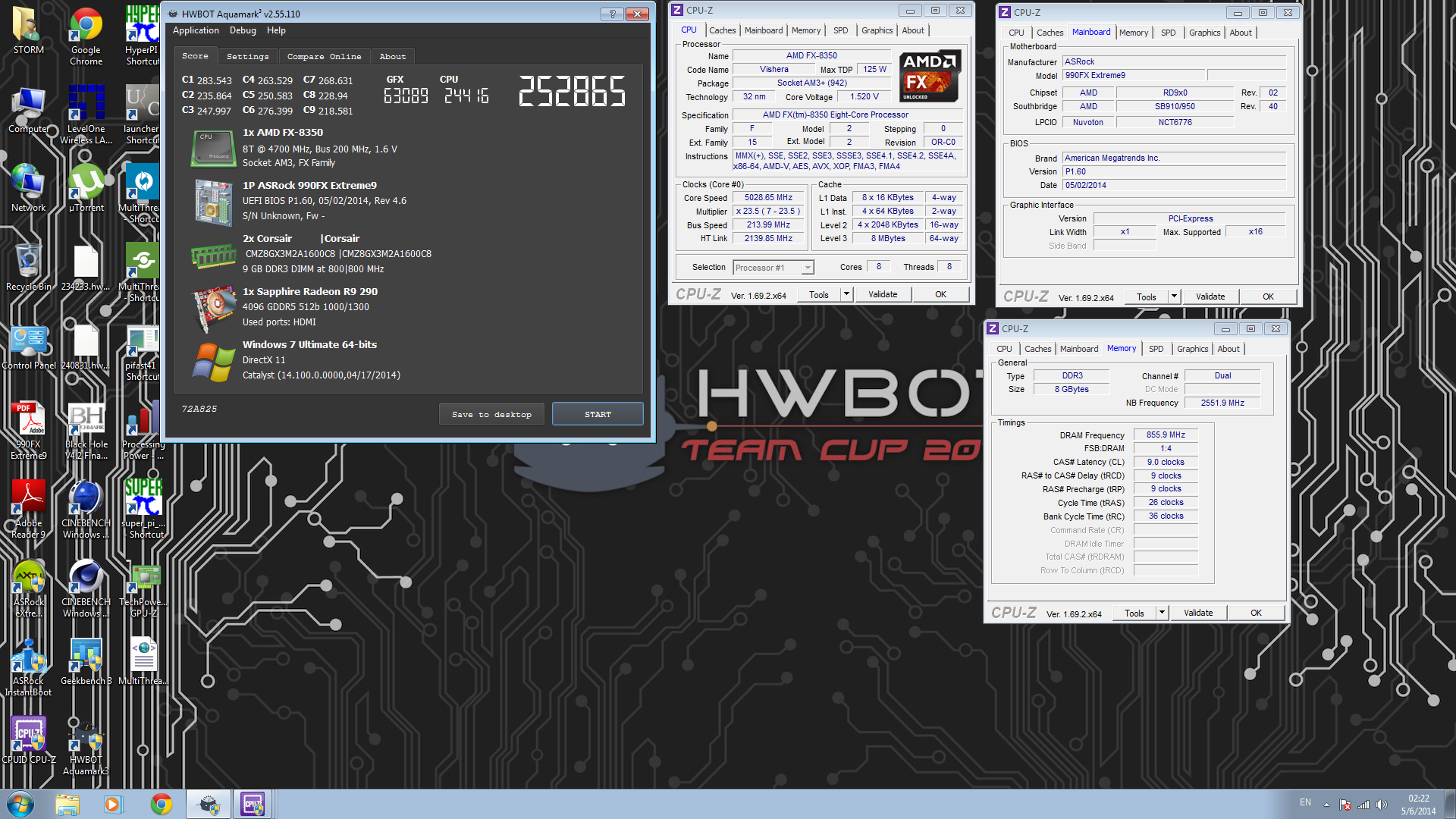Open ASRock InstantBoot icon
Screen dimensions: 1456x819
tap(28, 667)
